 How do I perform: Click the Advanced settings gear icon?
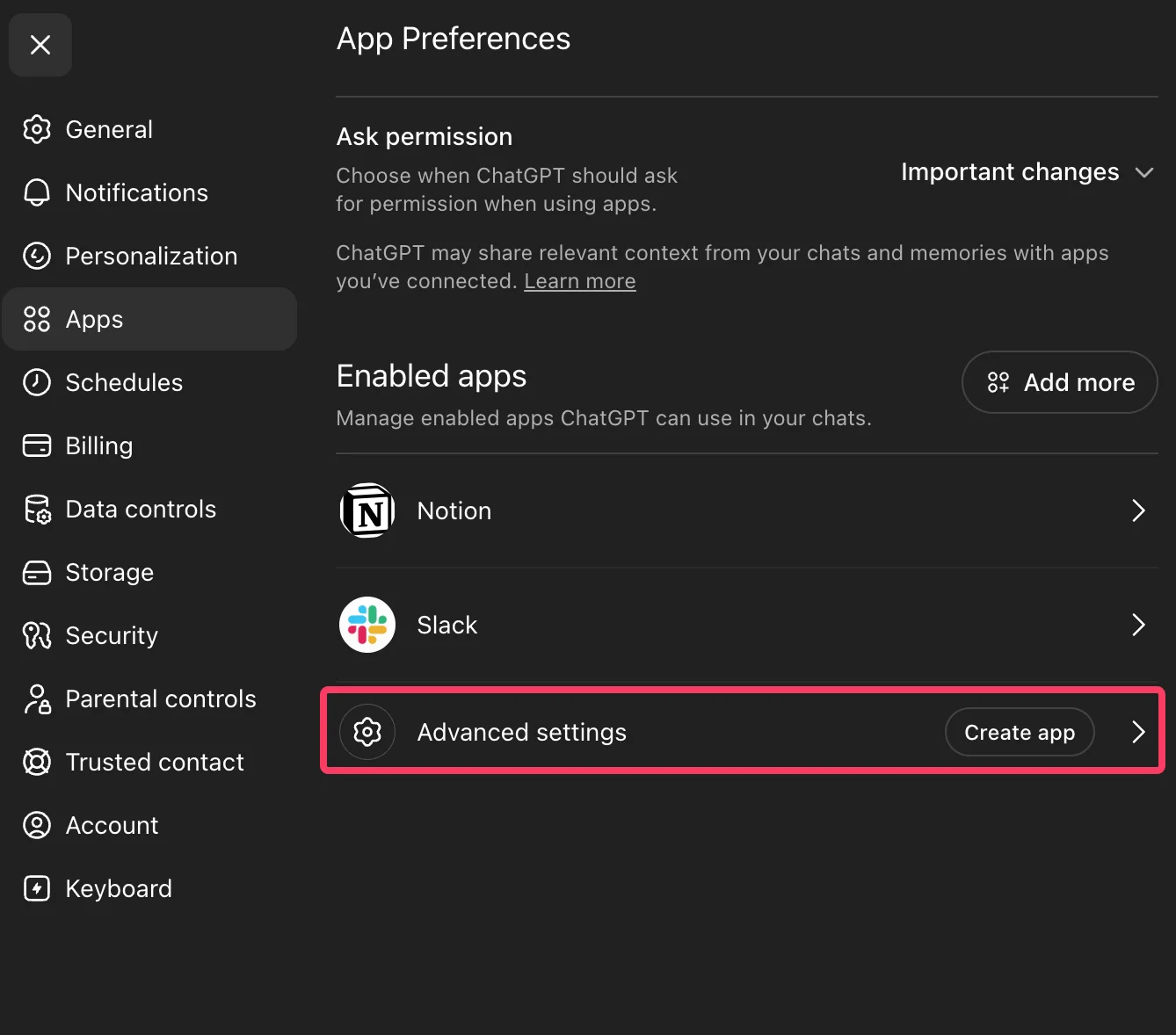[367, 732]
